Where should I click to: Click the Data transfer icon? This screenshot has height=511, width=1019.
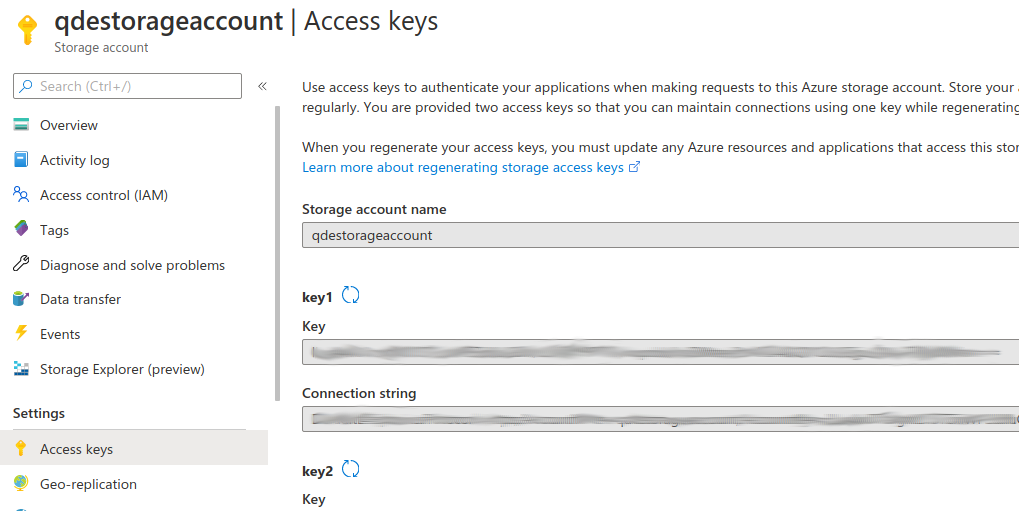point(21,299)
